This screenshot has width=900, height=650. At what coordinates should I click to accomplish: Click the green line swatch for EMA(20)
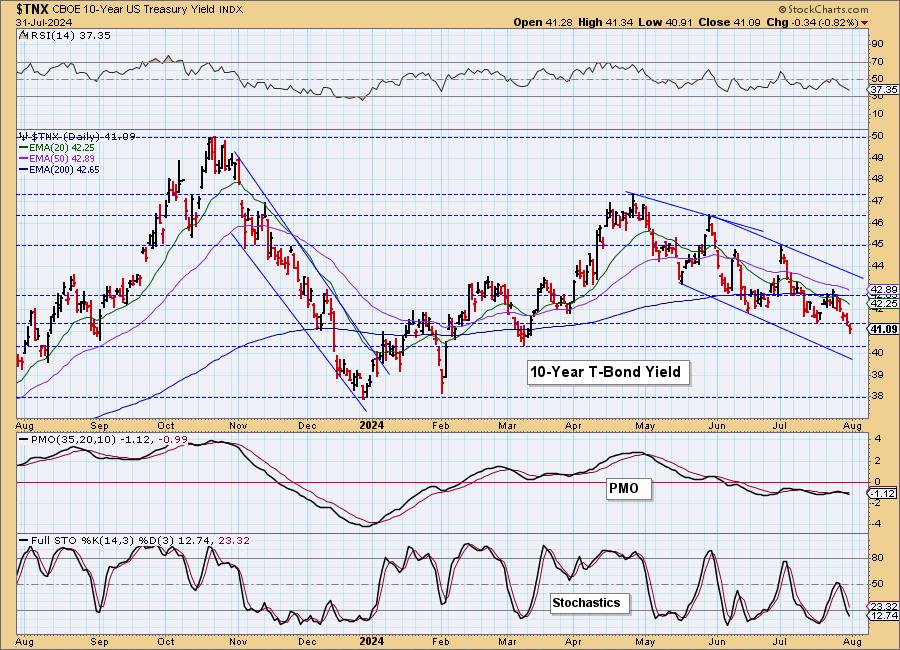tap(24, 148)
